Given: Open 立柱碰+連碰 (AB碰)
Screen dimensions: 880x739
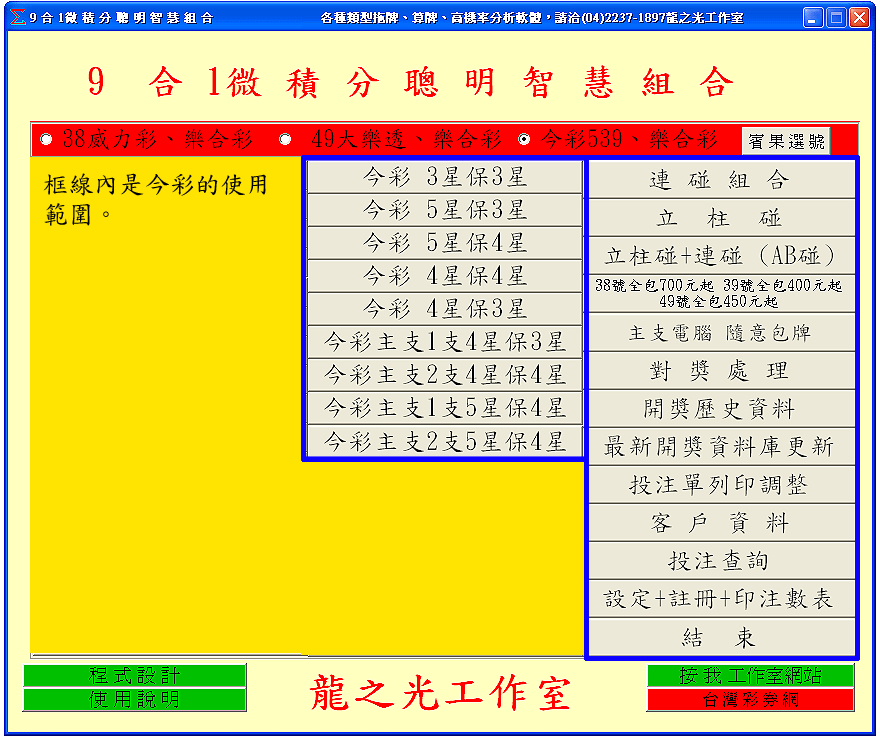Looking at the screenshot, I should [x=721, y=256].
